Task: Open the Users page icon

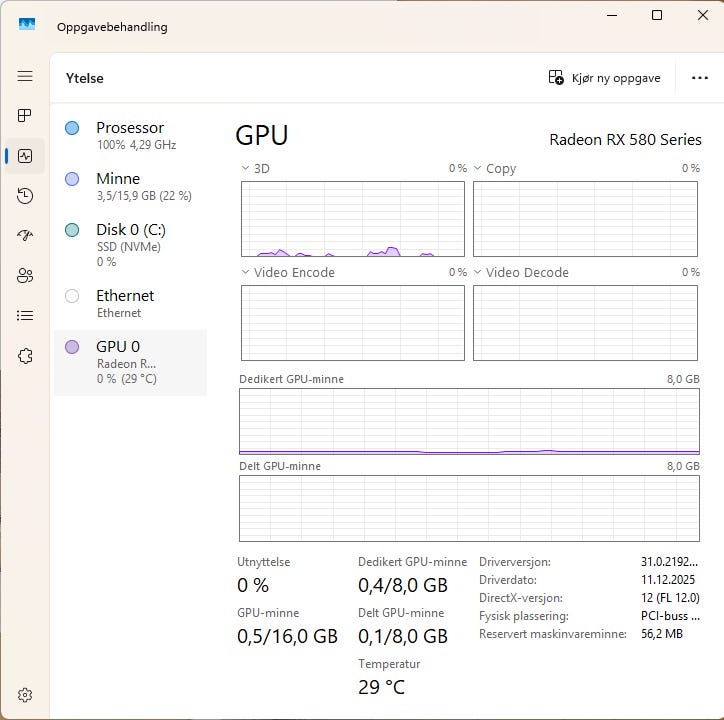Action: pyautogui.click(x=25, y=276)
